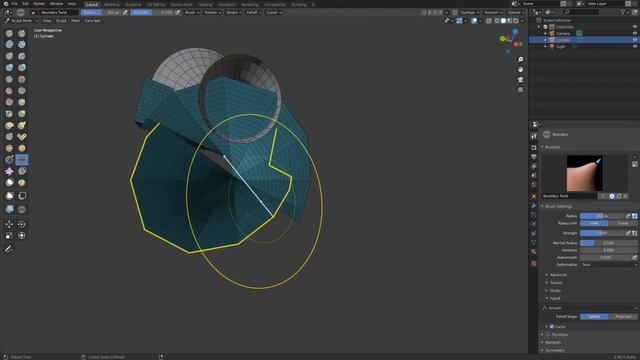Viewport: 640px width, 360px height.
Task: Open Texture properties checker tab icon
Action: [534, 263]
